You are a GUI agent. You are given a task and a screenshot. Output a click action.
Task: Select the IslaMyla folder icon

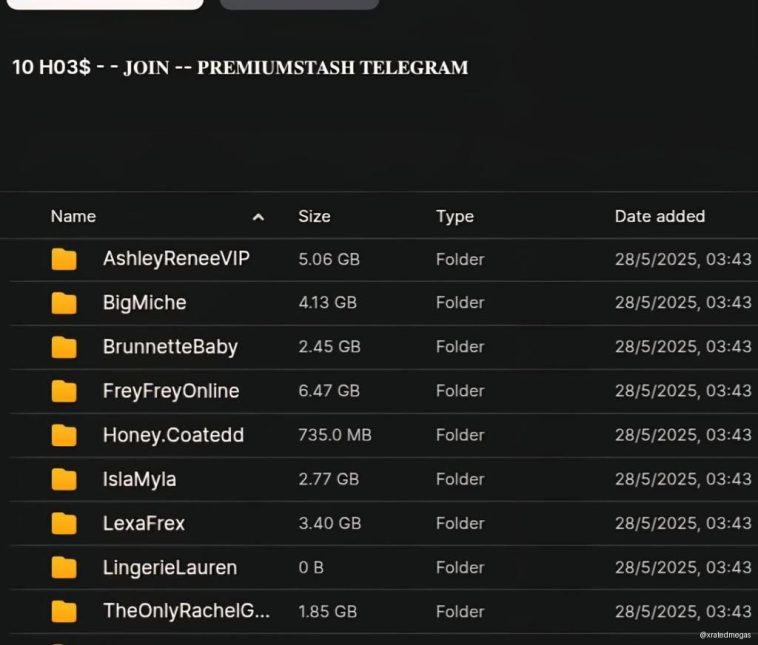click(x=64, y=479)
